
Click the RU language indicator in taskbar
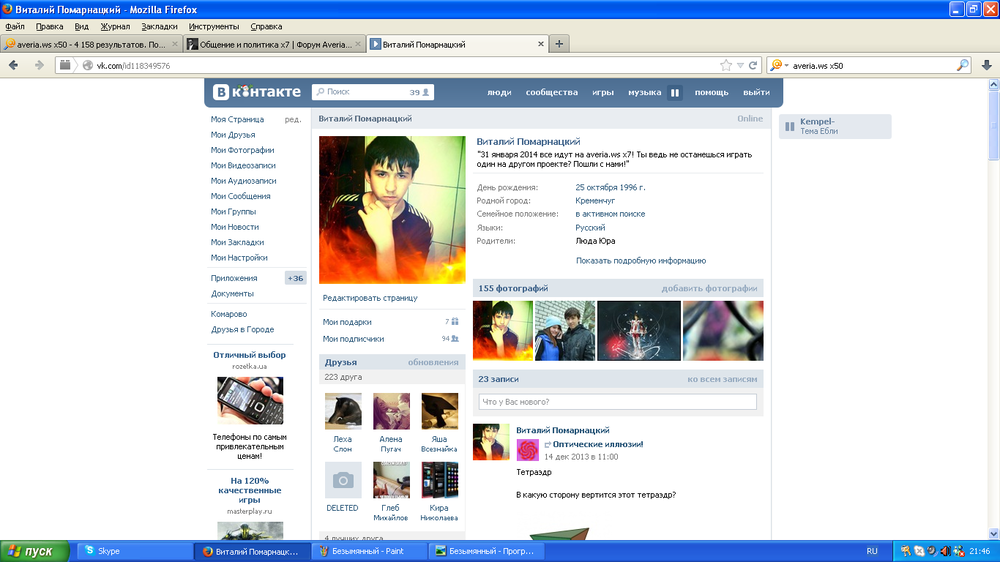pos(872,551)
